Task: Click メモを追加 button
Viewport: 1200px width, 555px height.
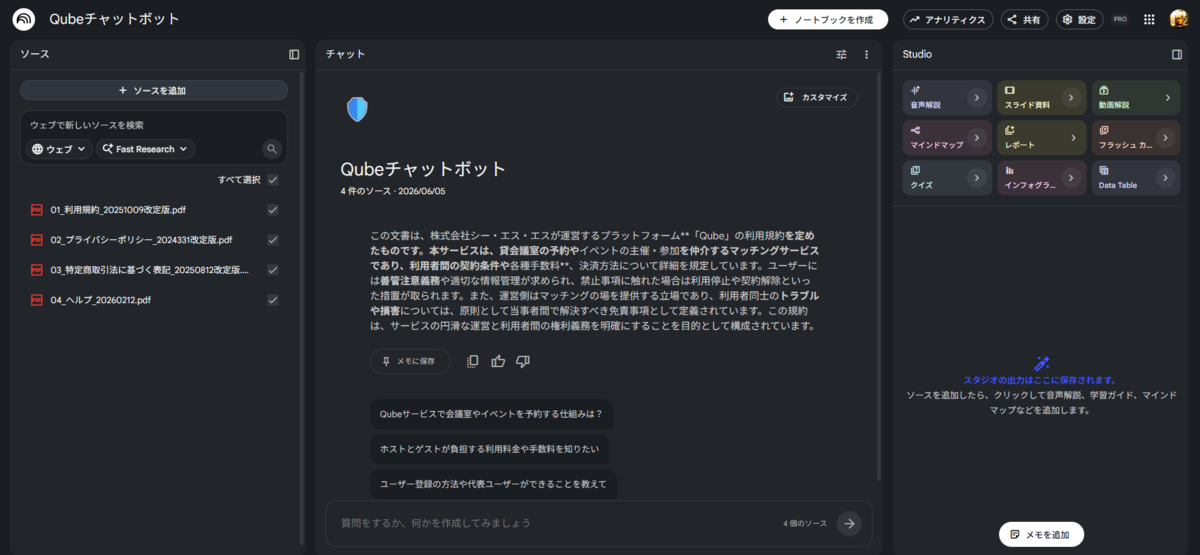Action: (1041, 534)
